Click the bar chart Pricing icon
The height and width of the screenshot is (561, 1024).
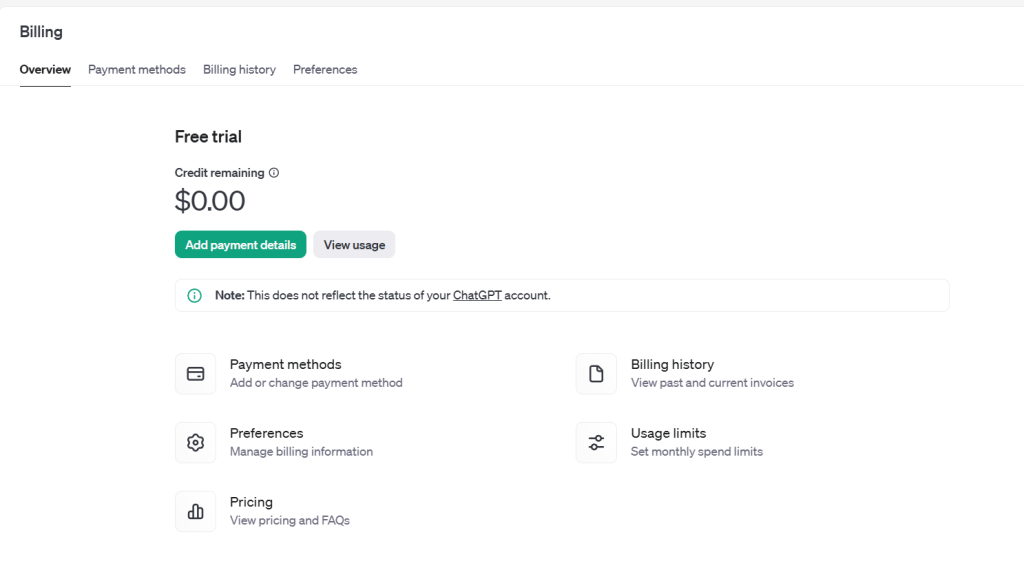(195, 511)
